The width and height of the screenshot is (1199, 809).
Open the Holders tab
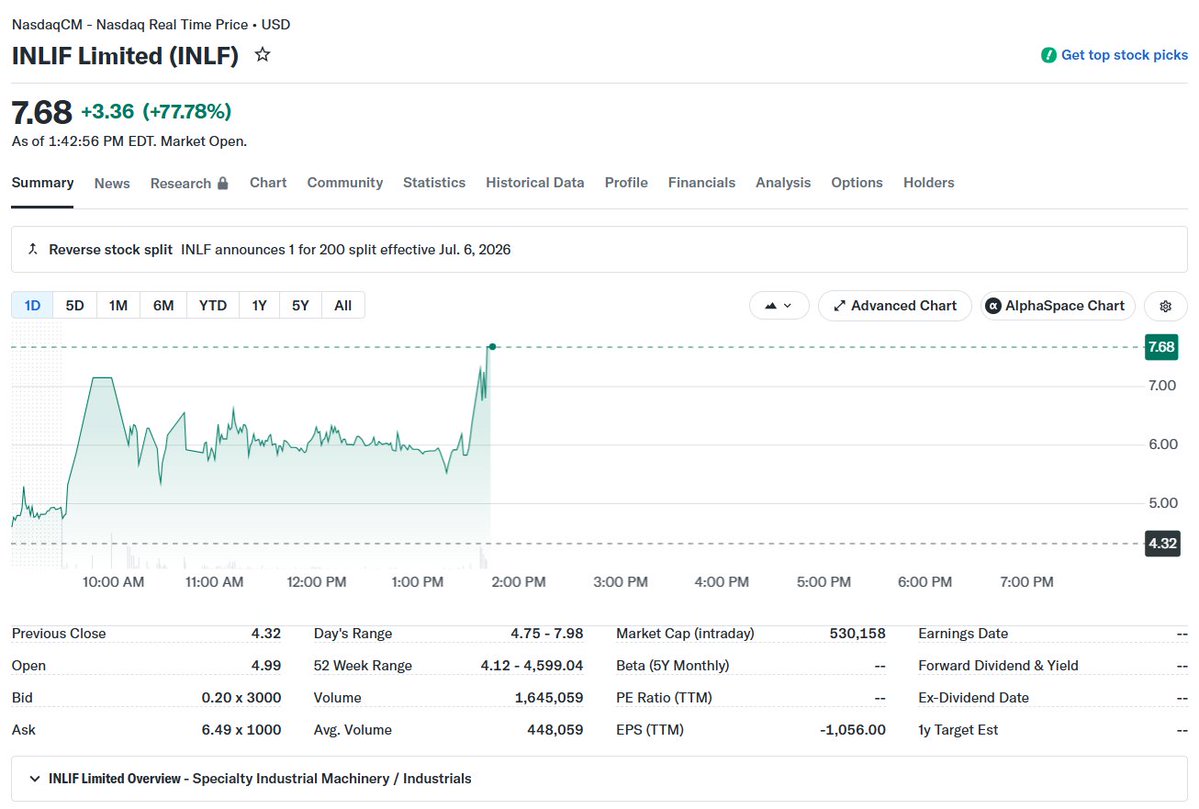(x=929, y=183)
